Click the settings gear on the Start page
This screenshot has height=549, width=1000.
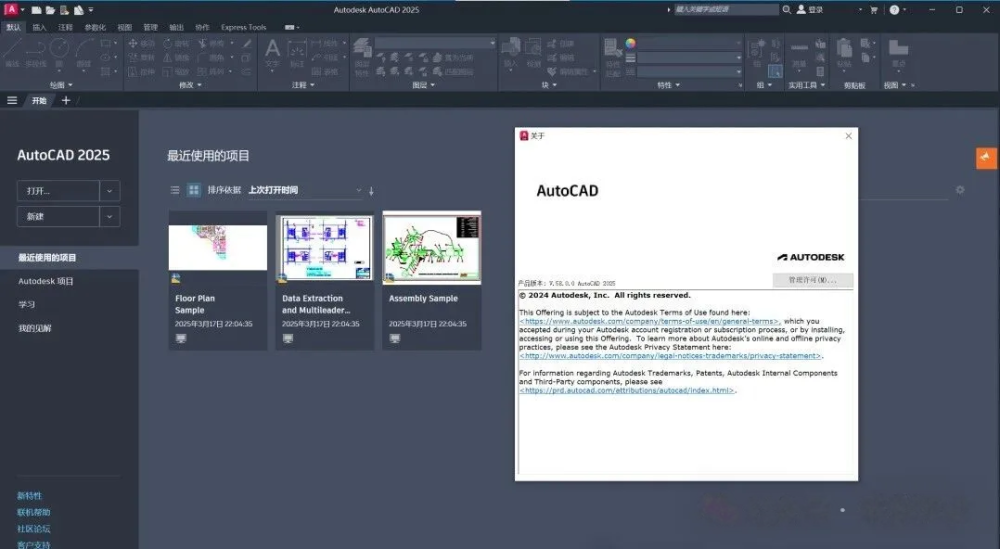[x=960, y=190]
